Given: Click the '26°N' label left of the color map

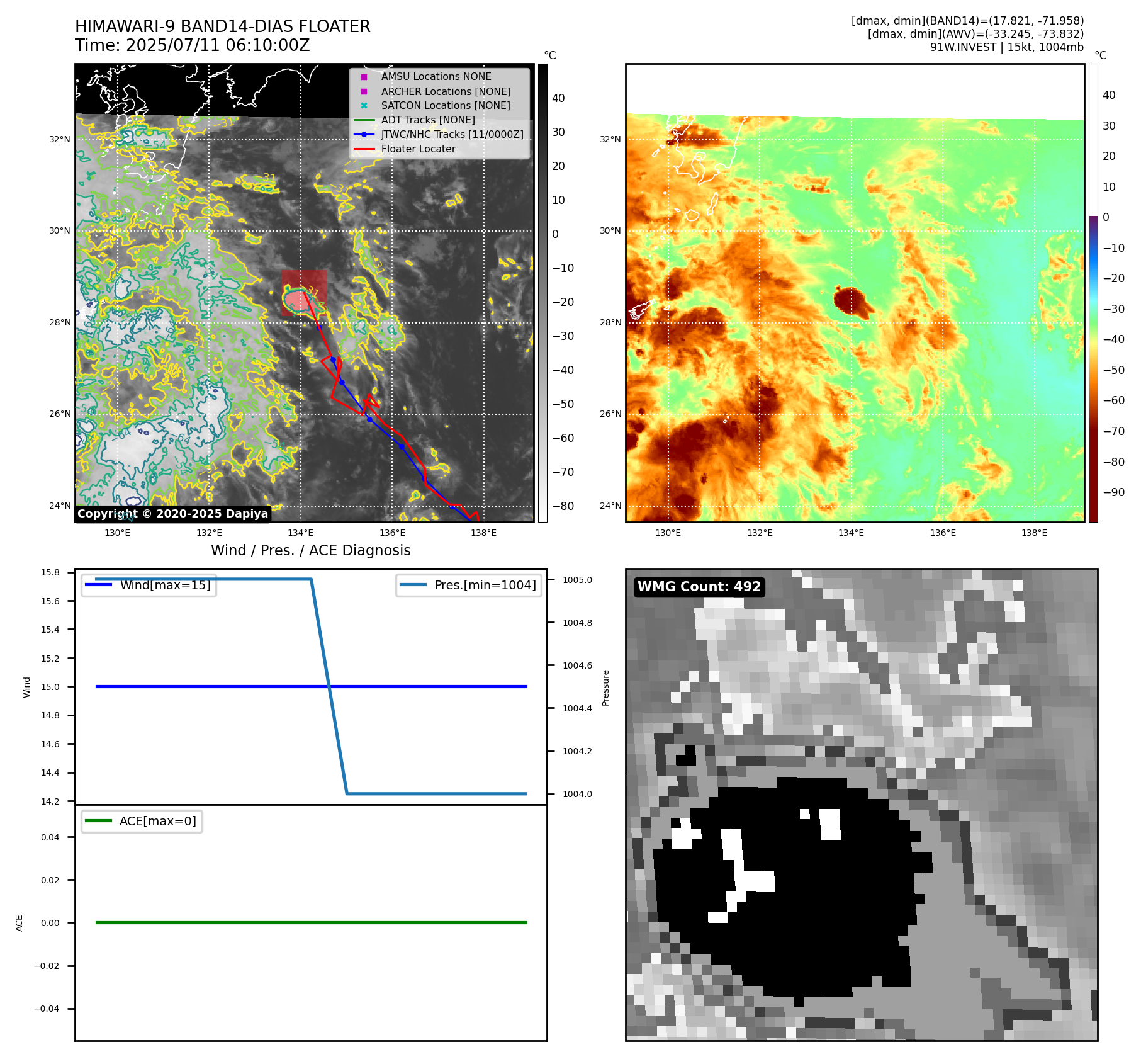Looking at the screenshot, I should pyautogui.click(x=610, y=414).
